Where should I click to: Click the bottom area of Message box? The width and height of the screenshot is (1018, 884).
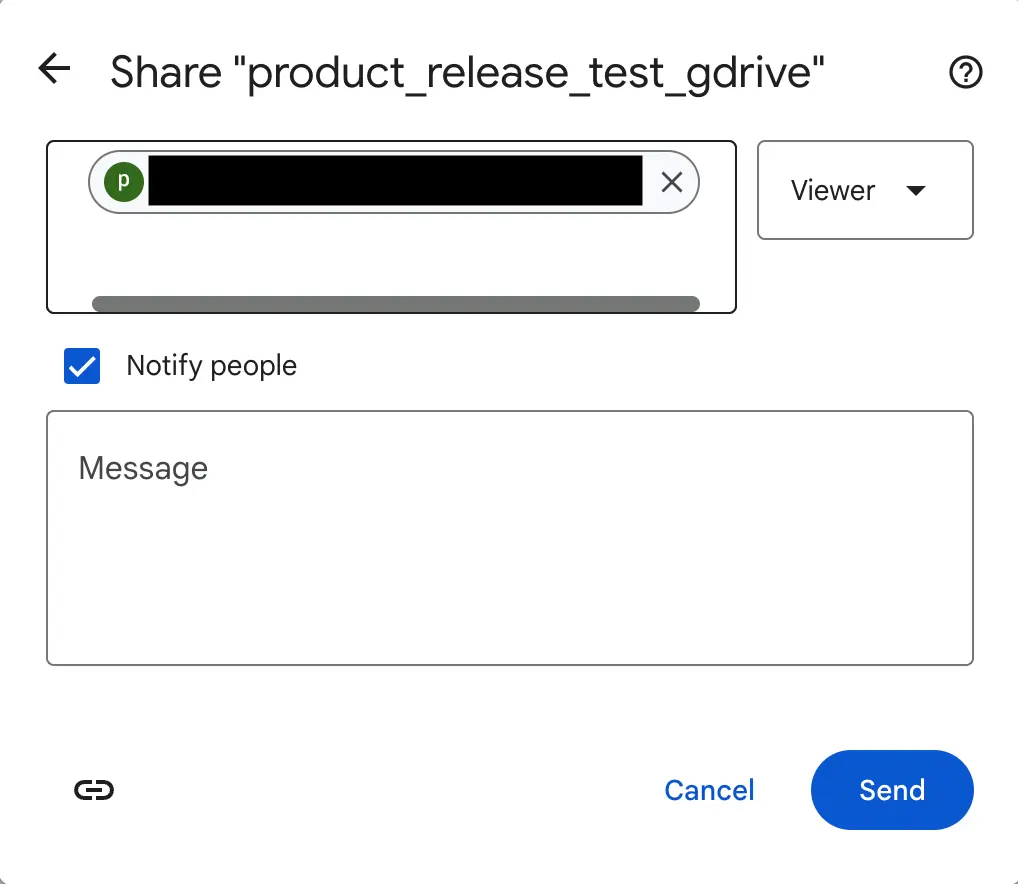coord(509,630)
